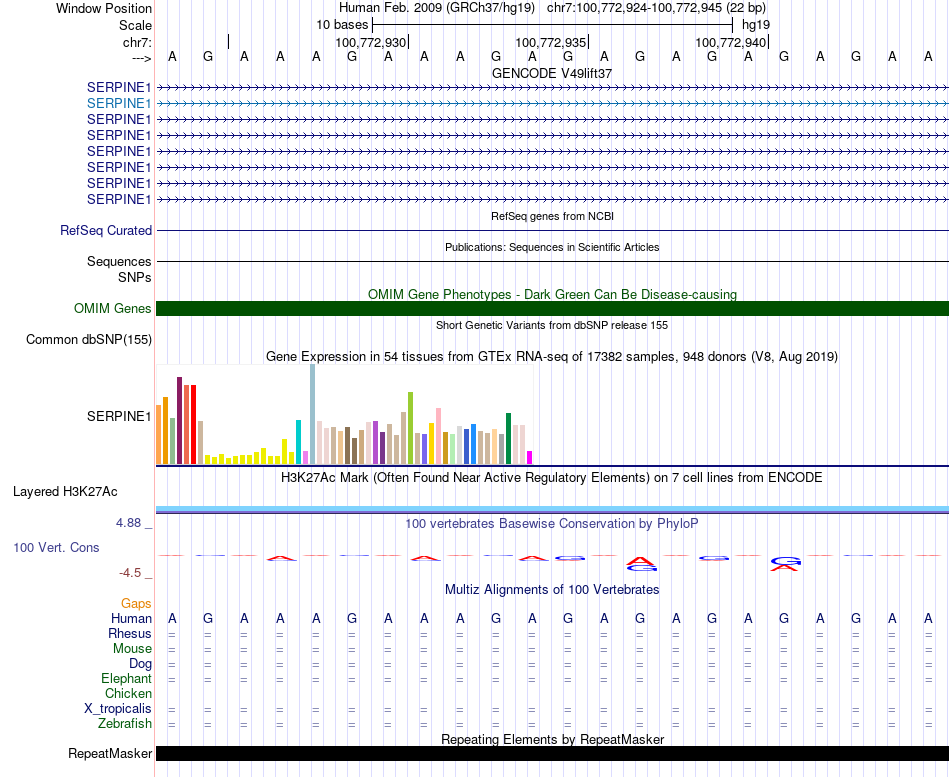Click the light blue Layered H3K27Ac signal bar
This screenshot has height=777, width=950.
(552, 509)
